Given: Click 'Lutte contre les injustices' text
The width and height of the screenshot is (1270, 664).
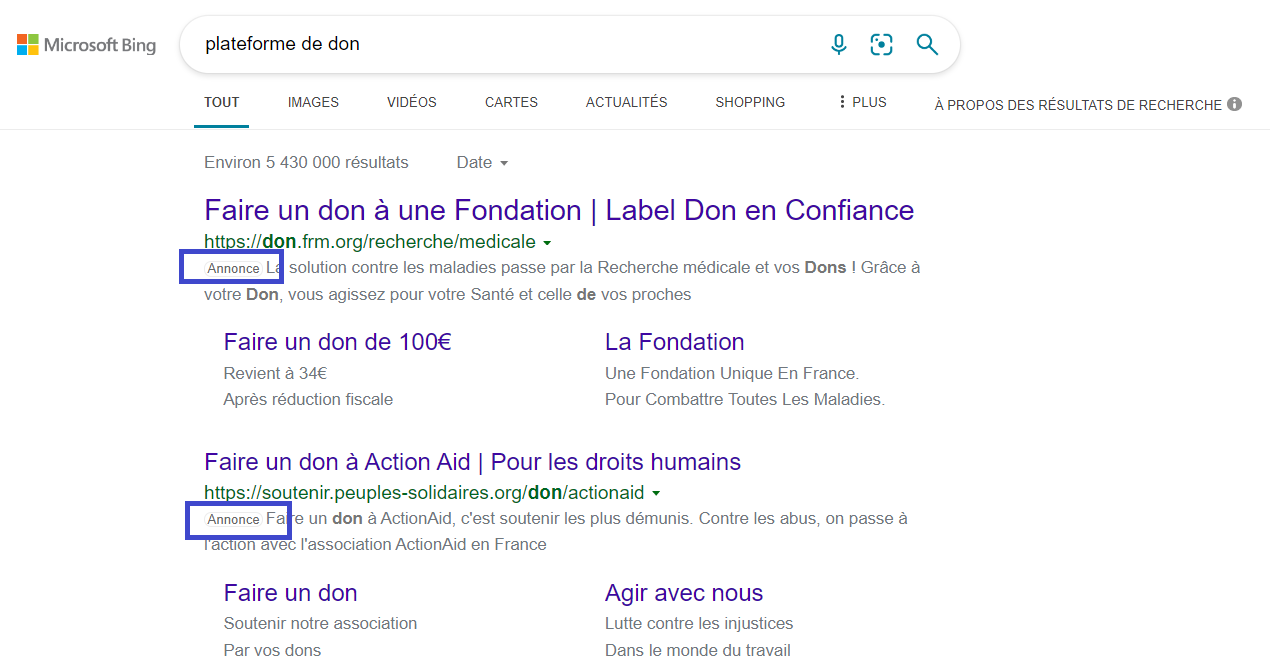Looking at the screenshot, I should point(699,623).
